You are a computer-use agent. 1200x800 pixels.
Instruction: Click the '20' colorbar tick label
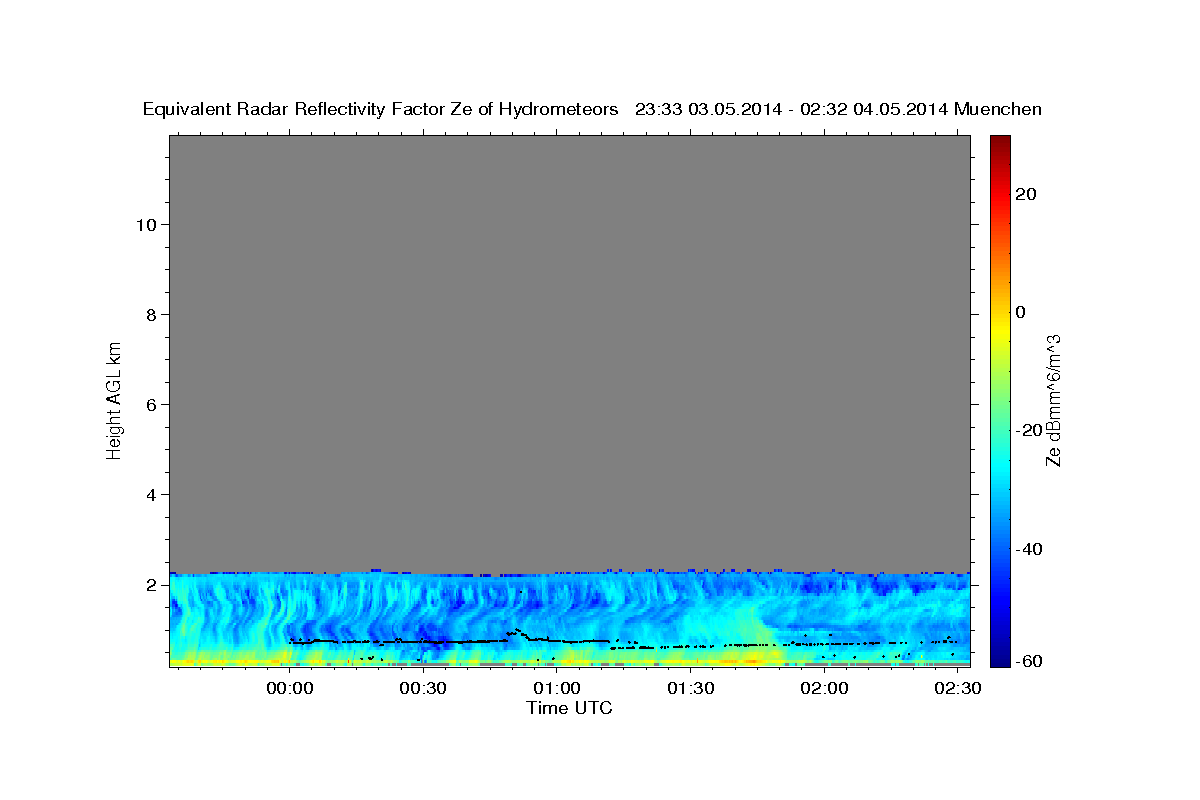tap(1025, 194)
